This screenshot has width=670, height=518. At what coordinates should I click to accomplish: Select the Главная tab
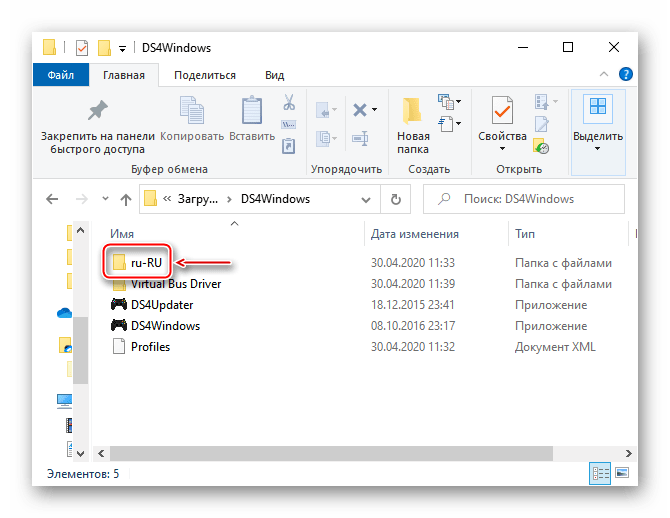tap(123, 75)
